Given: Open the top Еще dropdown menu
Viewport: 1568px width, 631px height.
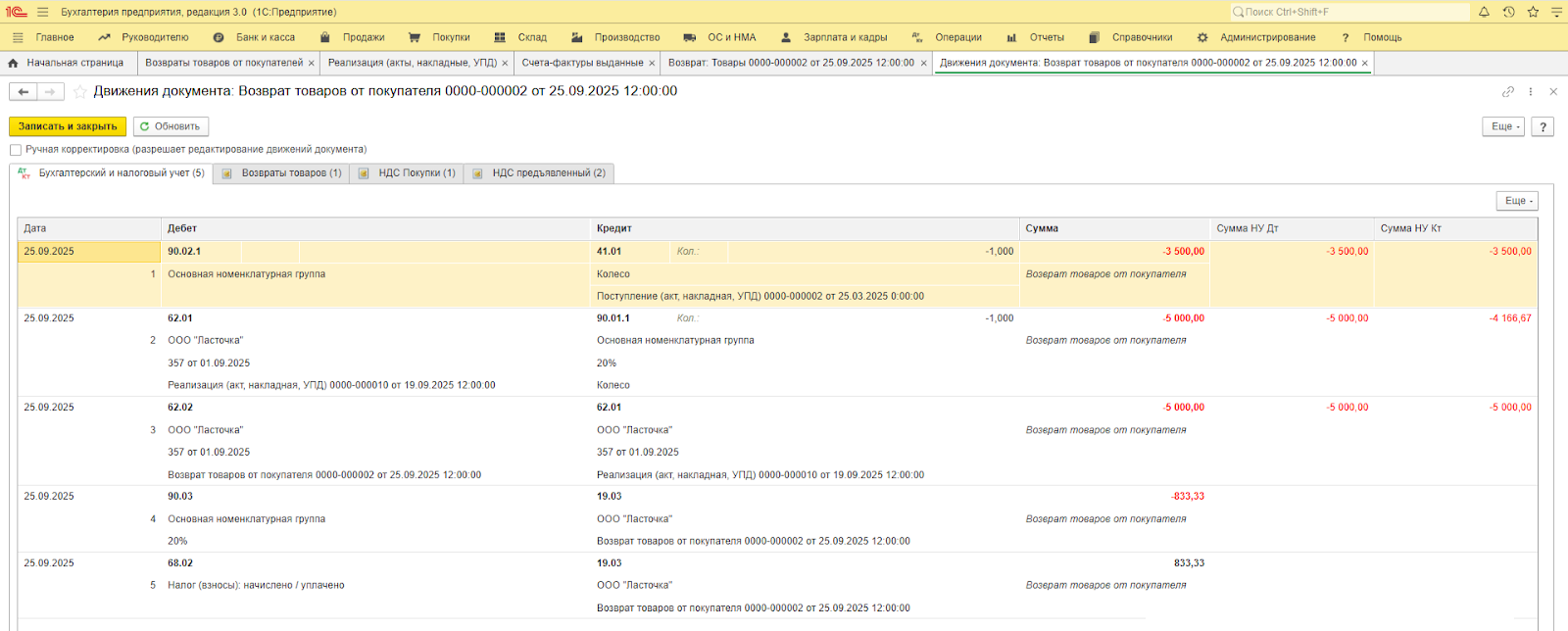Looking at the screenshot, I should coord(1503,126).
